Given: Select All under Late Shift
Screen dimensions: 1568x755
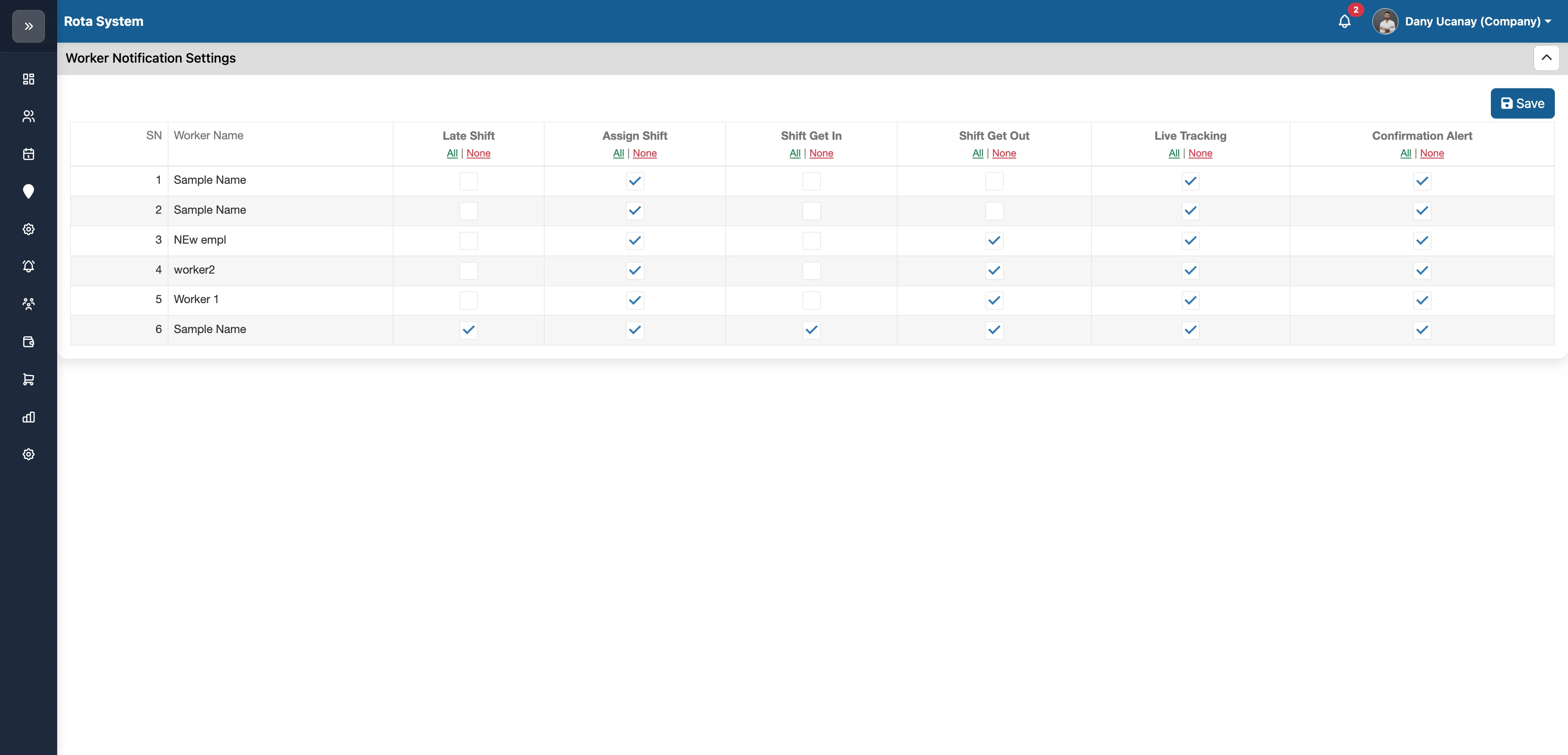Looking at the screenshot, I should coord(451,153).
